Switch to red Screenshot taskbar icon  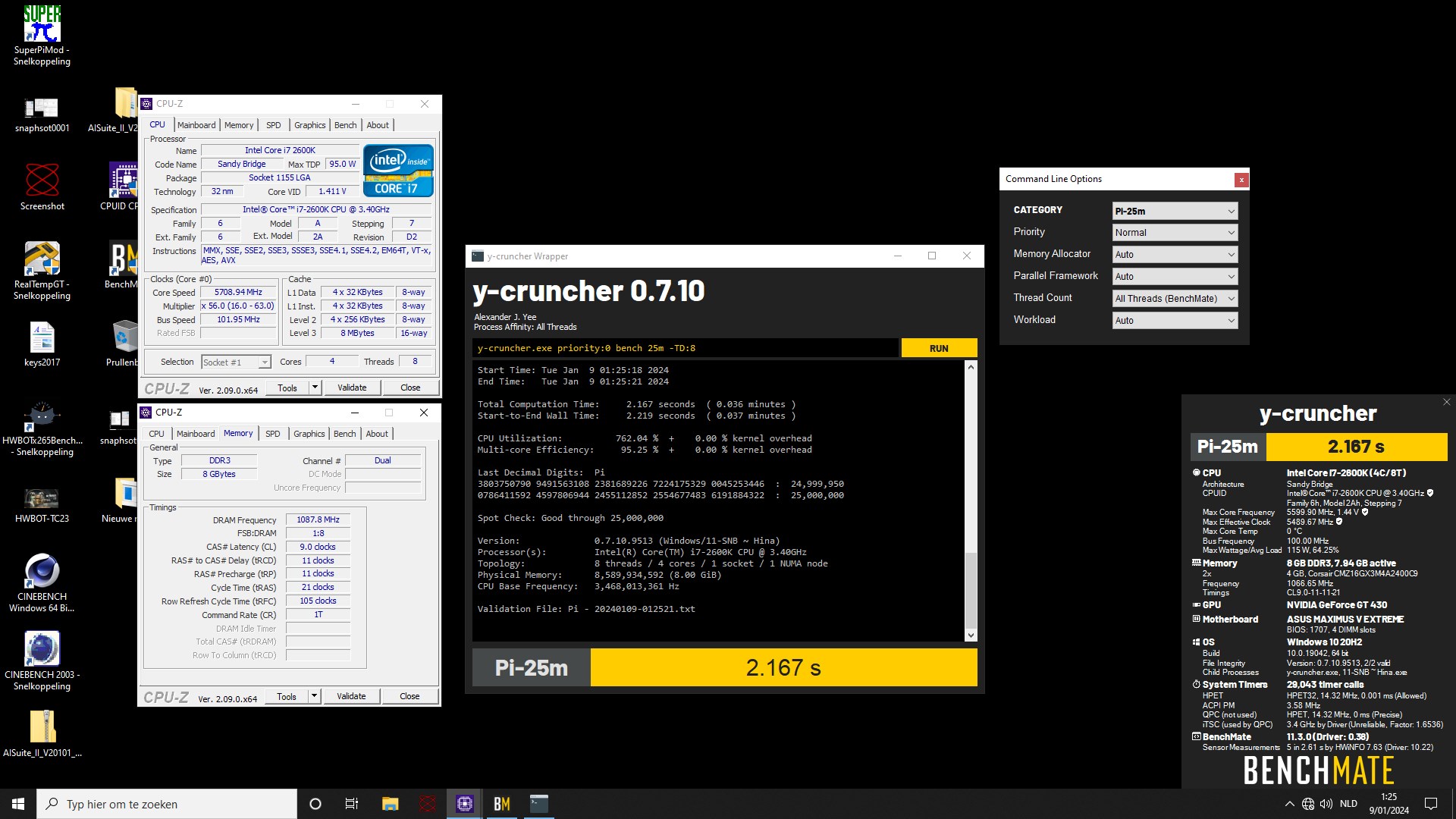(x=427, y=804)
